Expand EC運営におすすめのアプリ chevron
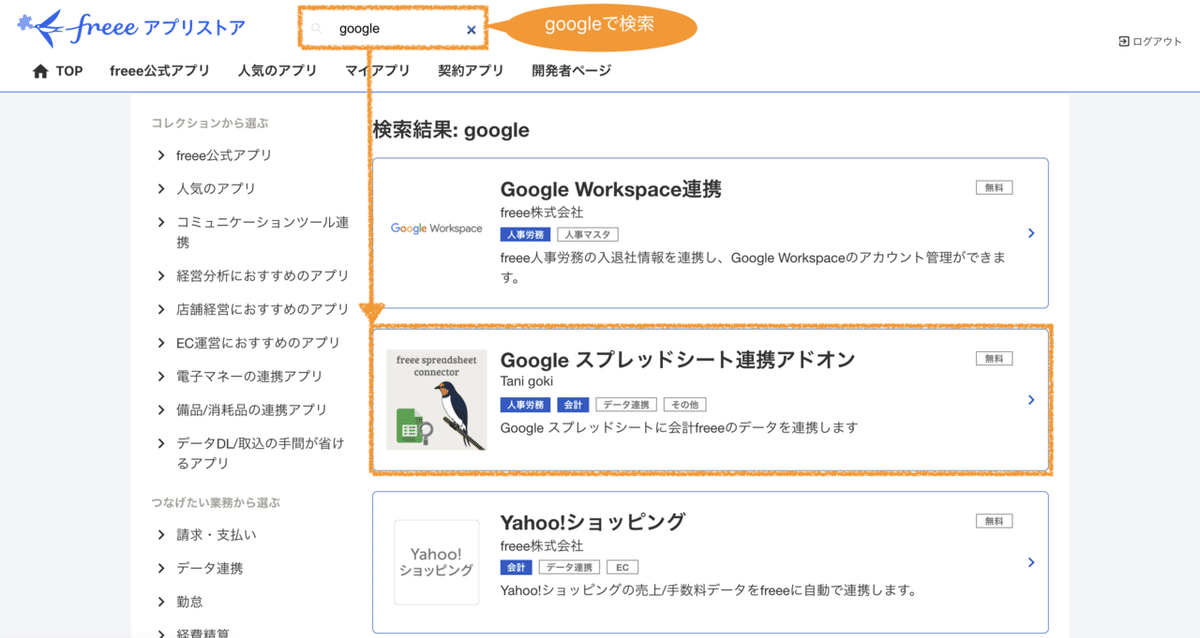The width and height of the screenshot is (1200, 638). [161, 342]
